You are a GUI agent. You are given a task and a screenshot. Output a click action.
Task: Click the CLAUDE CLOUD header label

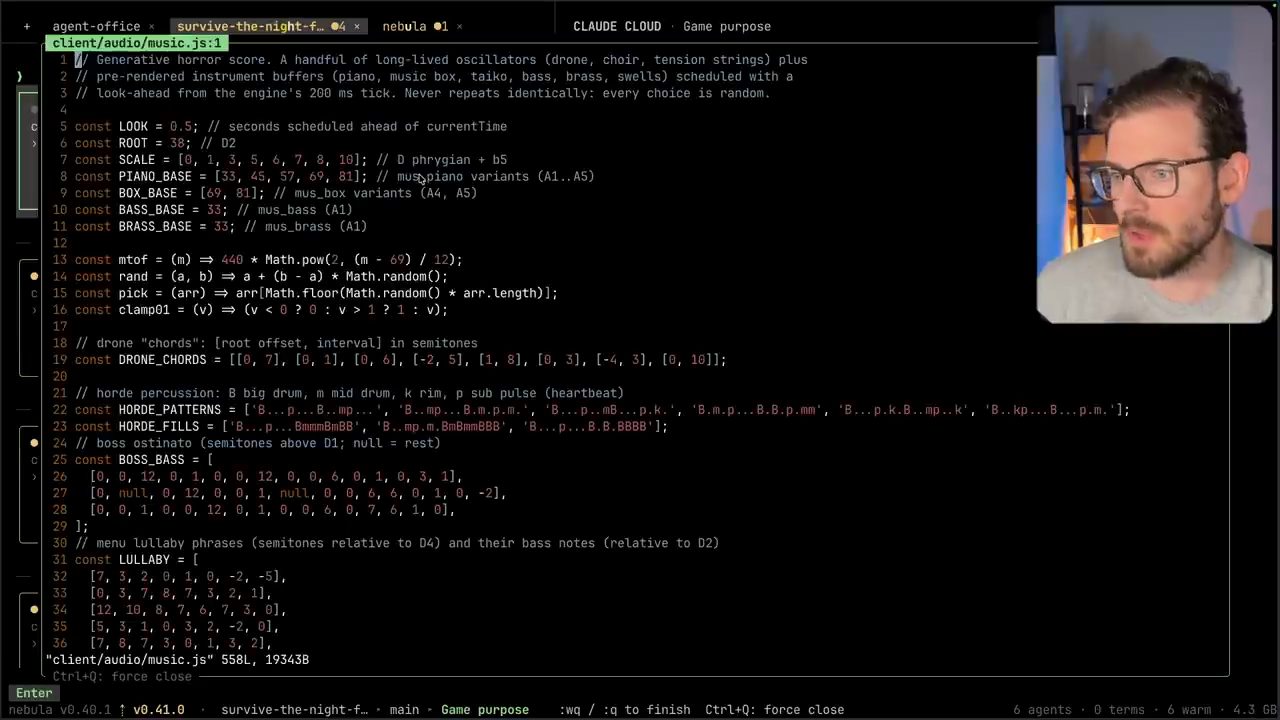tap(617, 27)
